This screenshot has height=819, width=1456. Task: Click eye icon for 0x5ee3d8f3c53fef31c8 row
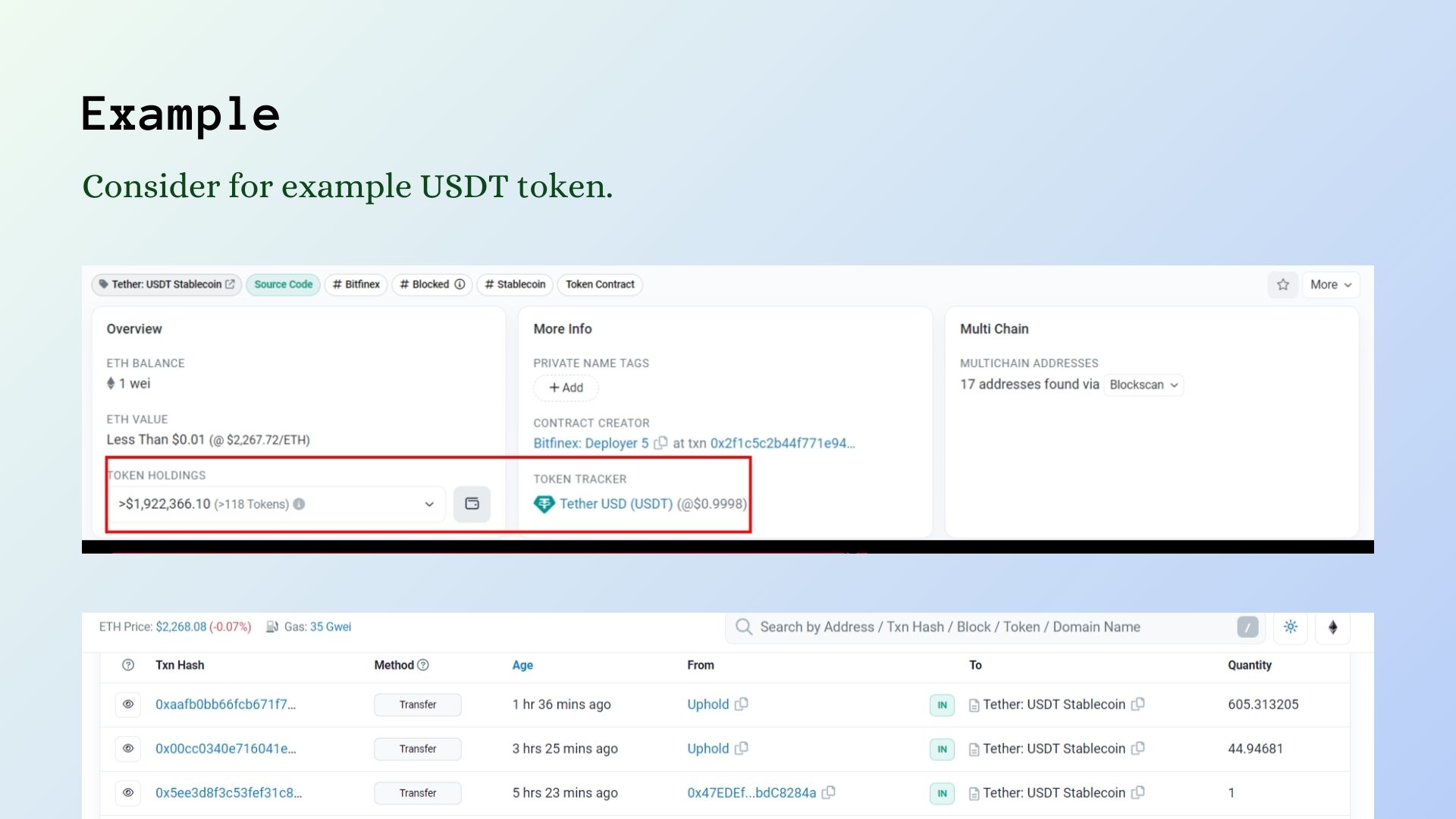(128, 792)
